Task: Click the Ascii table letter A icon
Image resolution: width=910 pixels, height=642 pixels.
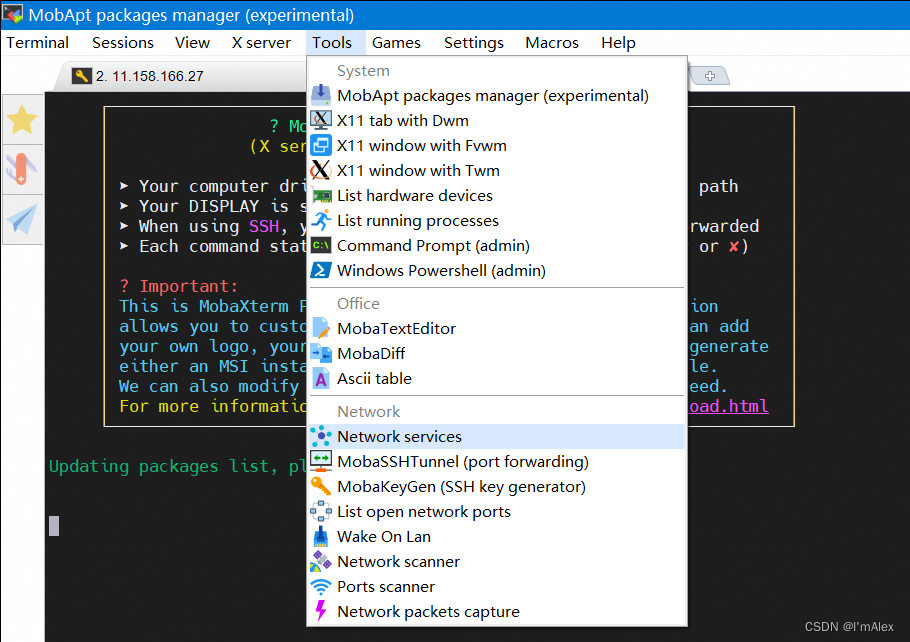Action: coord(321,378)
